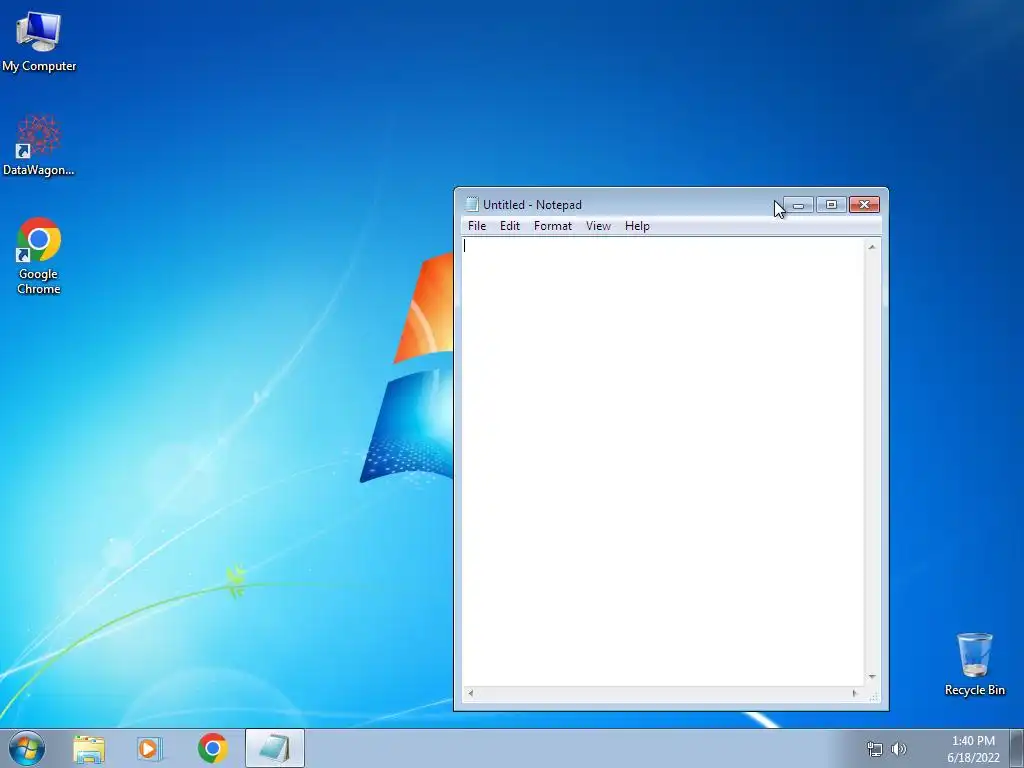Minimize the Notepad window
The width and height of the screenshot is (1024, 768).
pos(798,205)
